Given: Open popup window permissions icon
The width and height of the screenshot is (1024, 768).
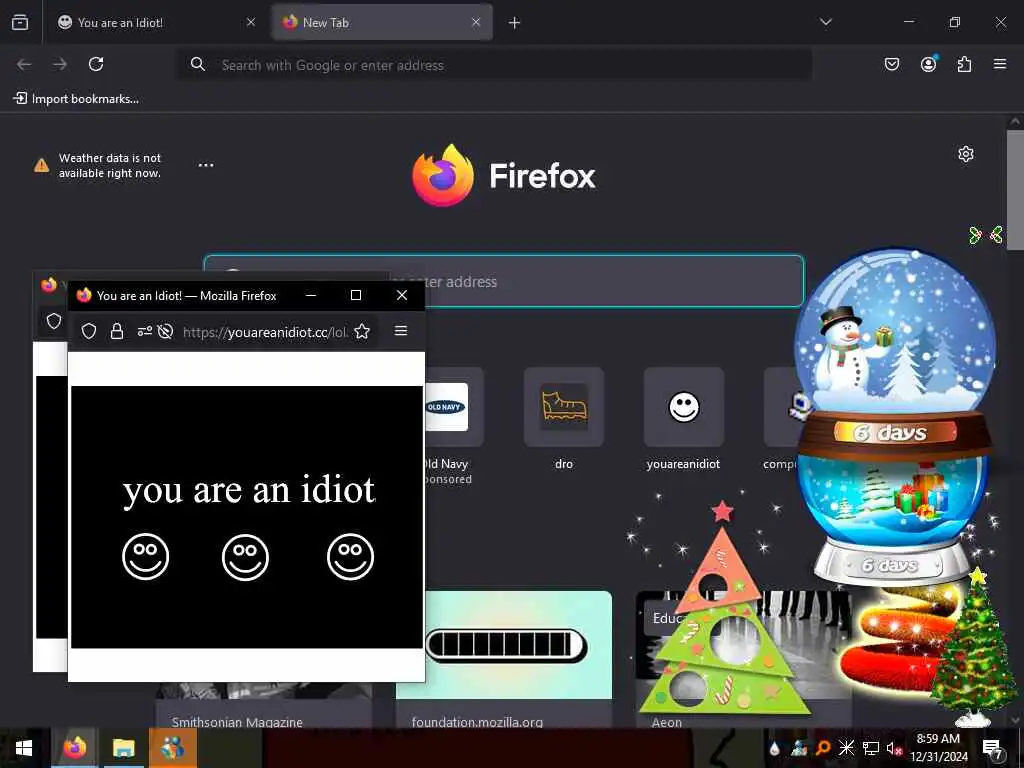Looking at the screenshot, I should coord(144,332).
